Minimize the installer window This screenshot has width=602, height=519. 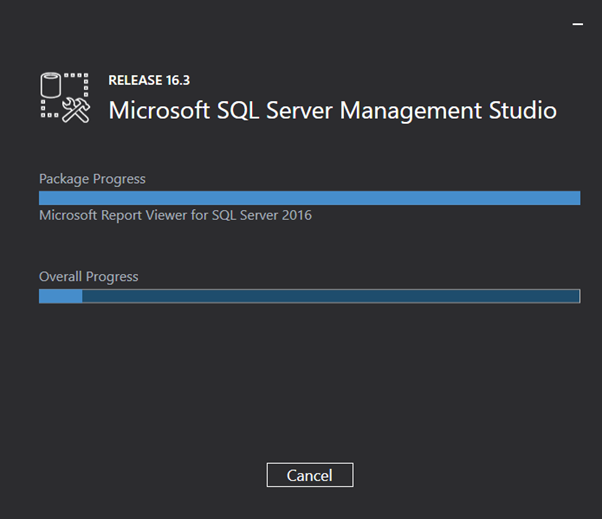578,24
